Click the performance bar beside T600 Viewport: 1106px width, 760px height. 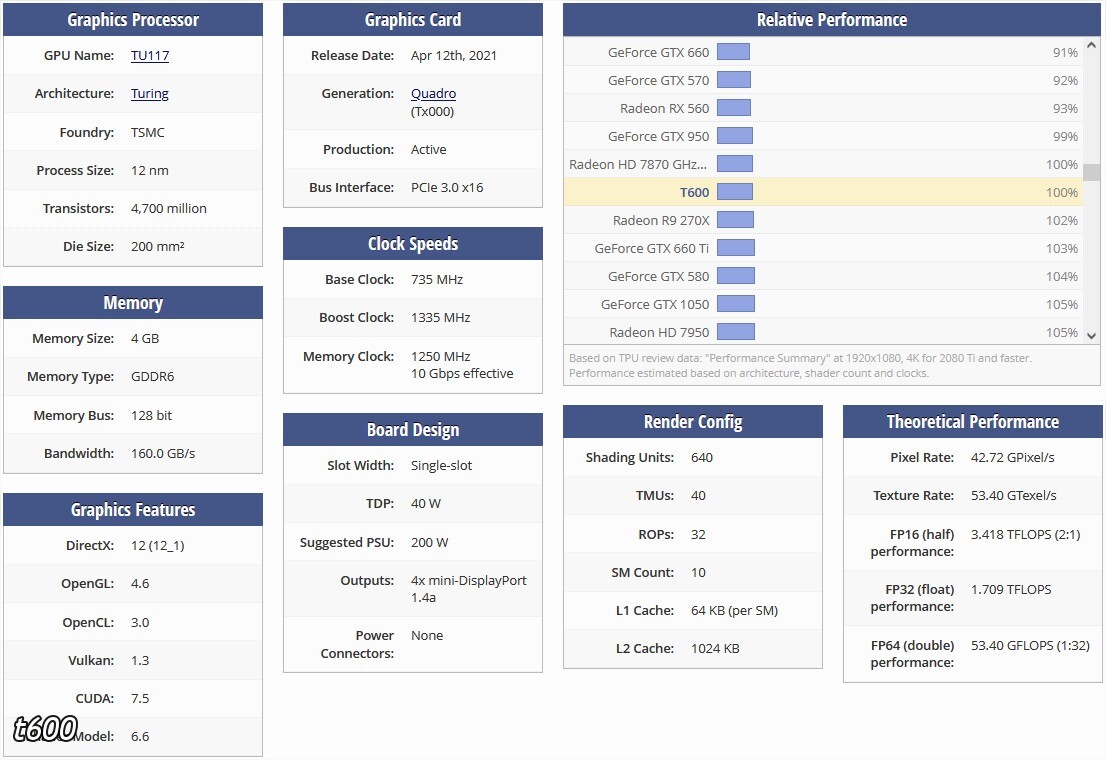click(x=734, y=193)
